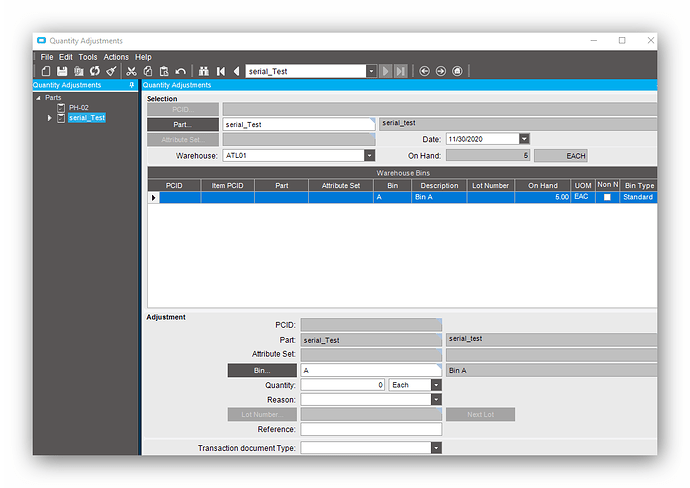Screen dimensions: 690x488
Task: Collapse the Parts tree node
Action: coord(38,98)
